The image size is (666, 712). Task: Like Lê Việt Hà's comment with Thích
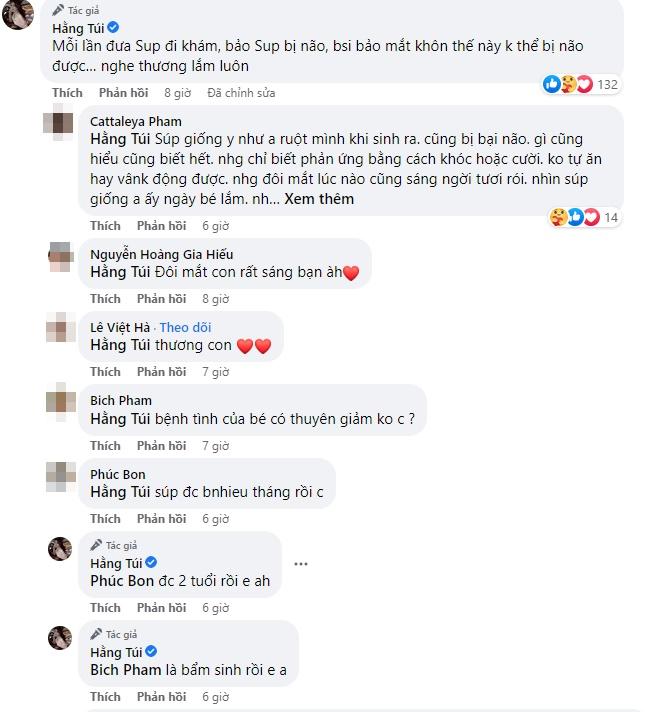coord(105,372)
